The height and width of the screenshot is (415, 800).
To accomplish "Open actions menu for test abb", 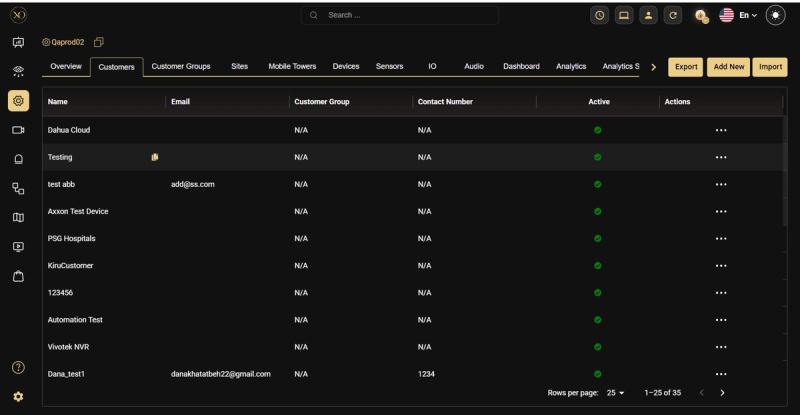I will click(721, 184).
